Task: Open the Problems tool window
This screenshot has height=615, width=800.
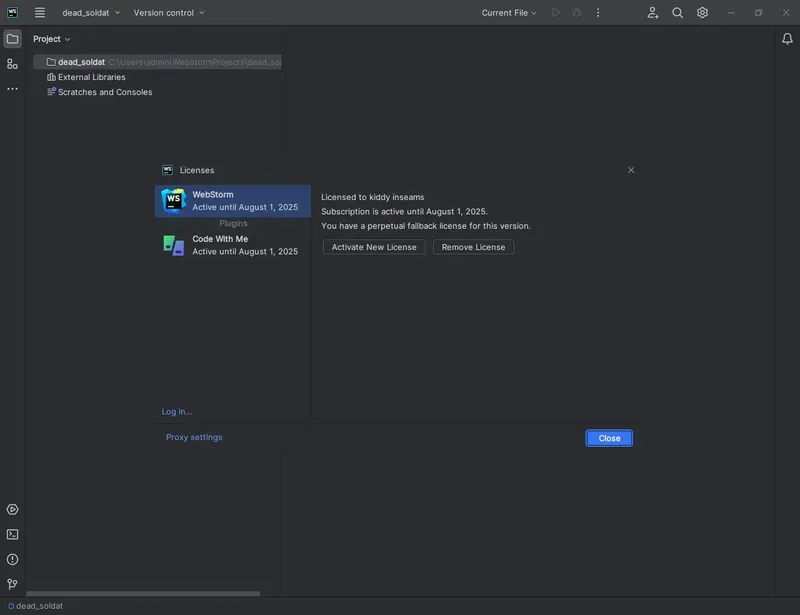Action: point(13,559)
